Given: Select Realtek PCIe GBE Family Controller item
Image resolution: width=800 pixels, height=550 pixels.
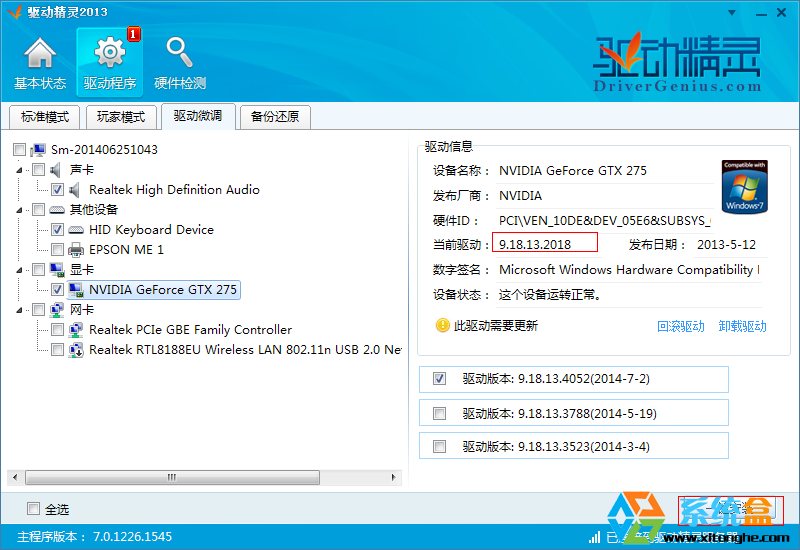Looking at the screenshot, I should (x=190, y=330).
